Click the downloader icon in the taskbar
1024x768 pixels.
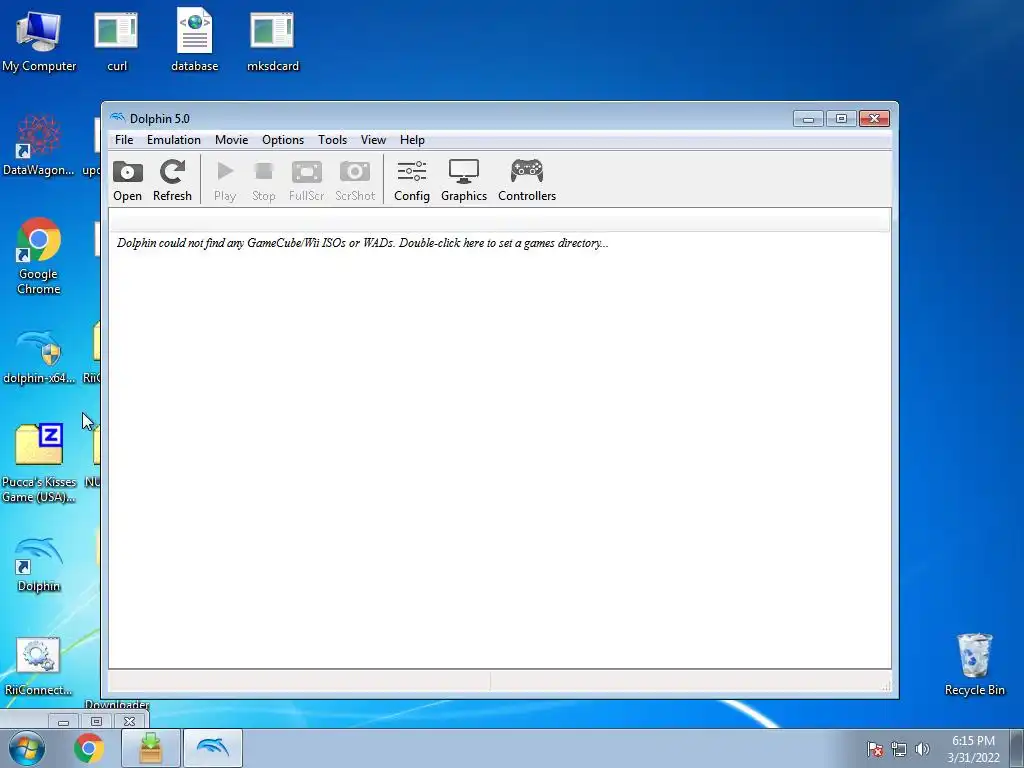151,748
